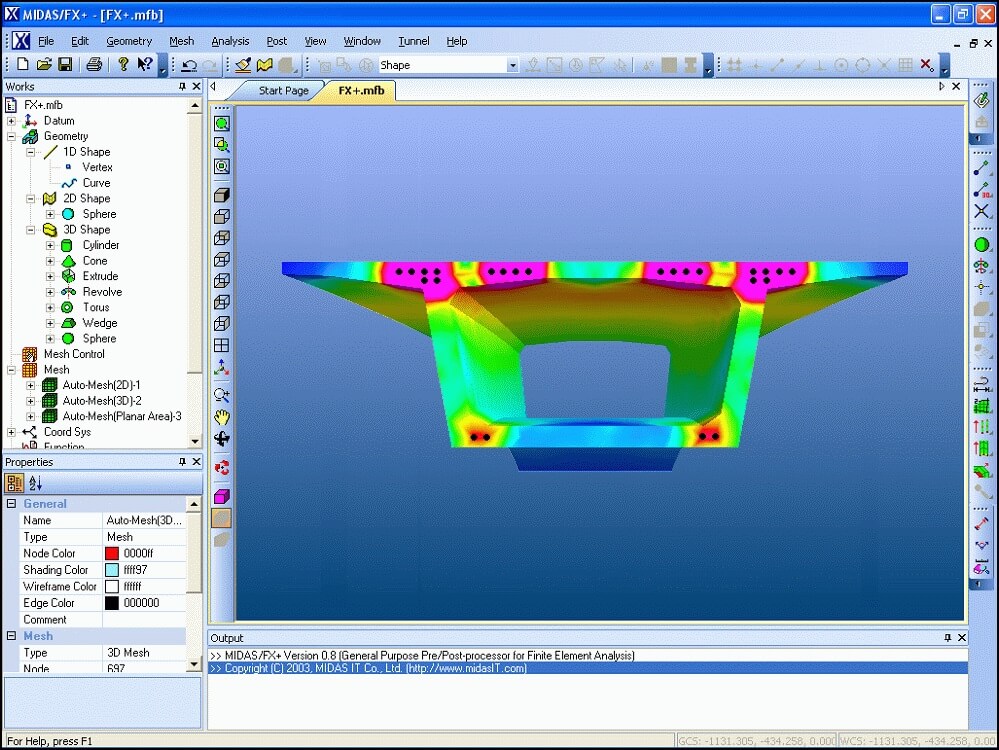
Task: Click the red X snap-off icon
Action: [x=926, y=65]
